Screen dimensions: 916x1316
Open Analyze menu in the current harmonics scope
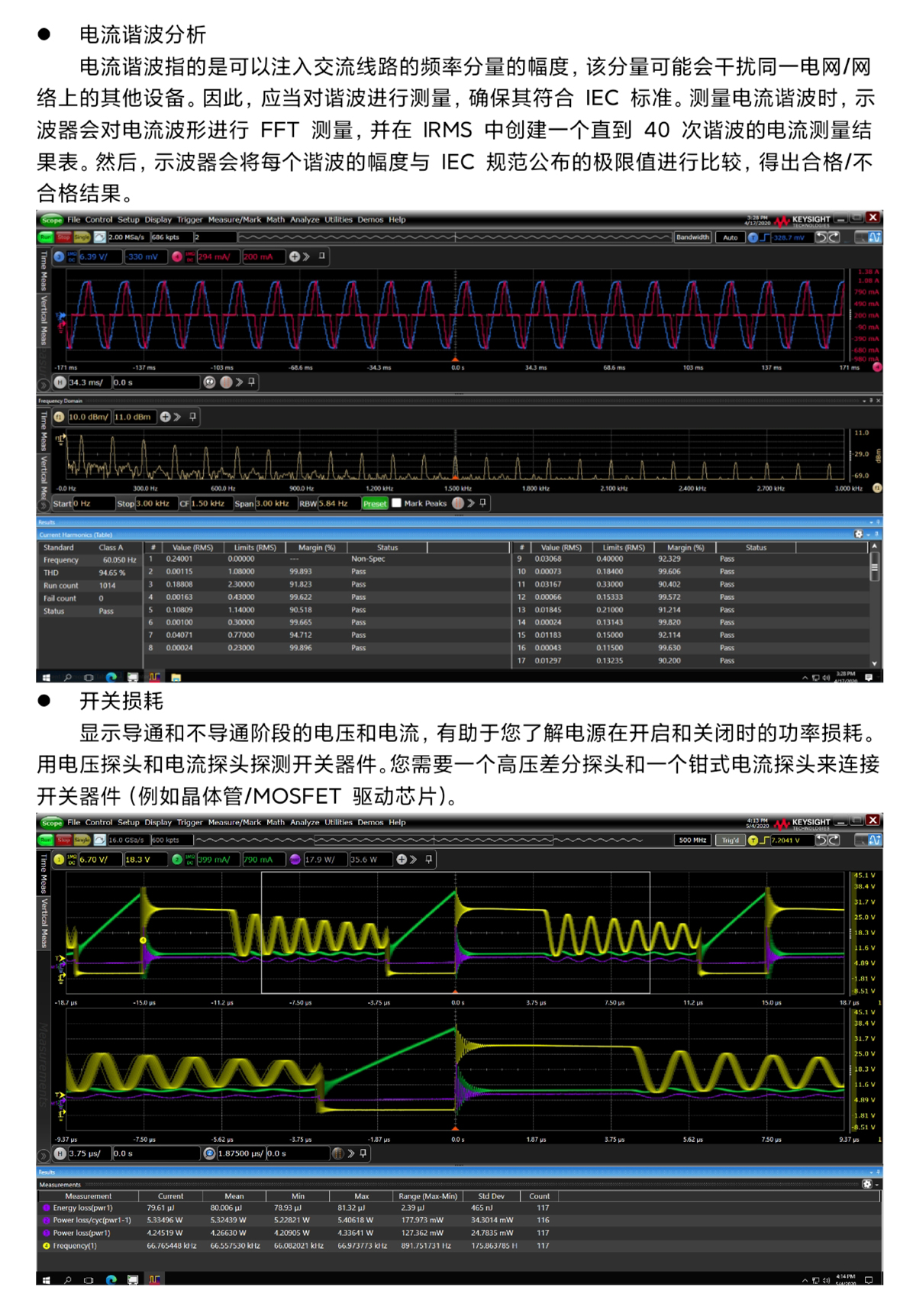pyautogui.click(x=305, y=220)
